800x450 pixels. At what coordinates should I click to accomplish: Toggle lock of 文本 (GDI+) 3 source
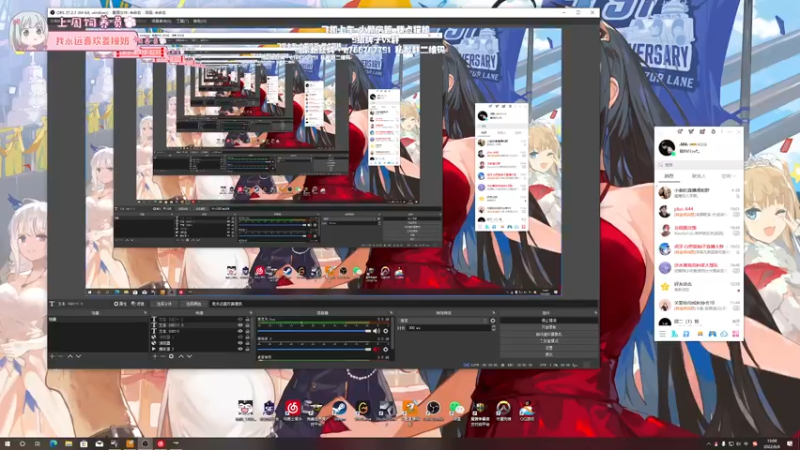(x=247, y=325)
